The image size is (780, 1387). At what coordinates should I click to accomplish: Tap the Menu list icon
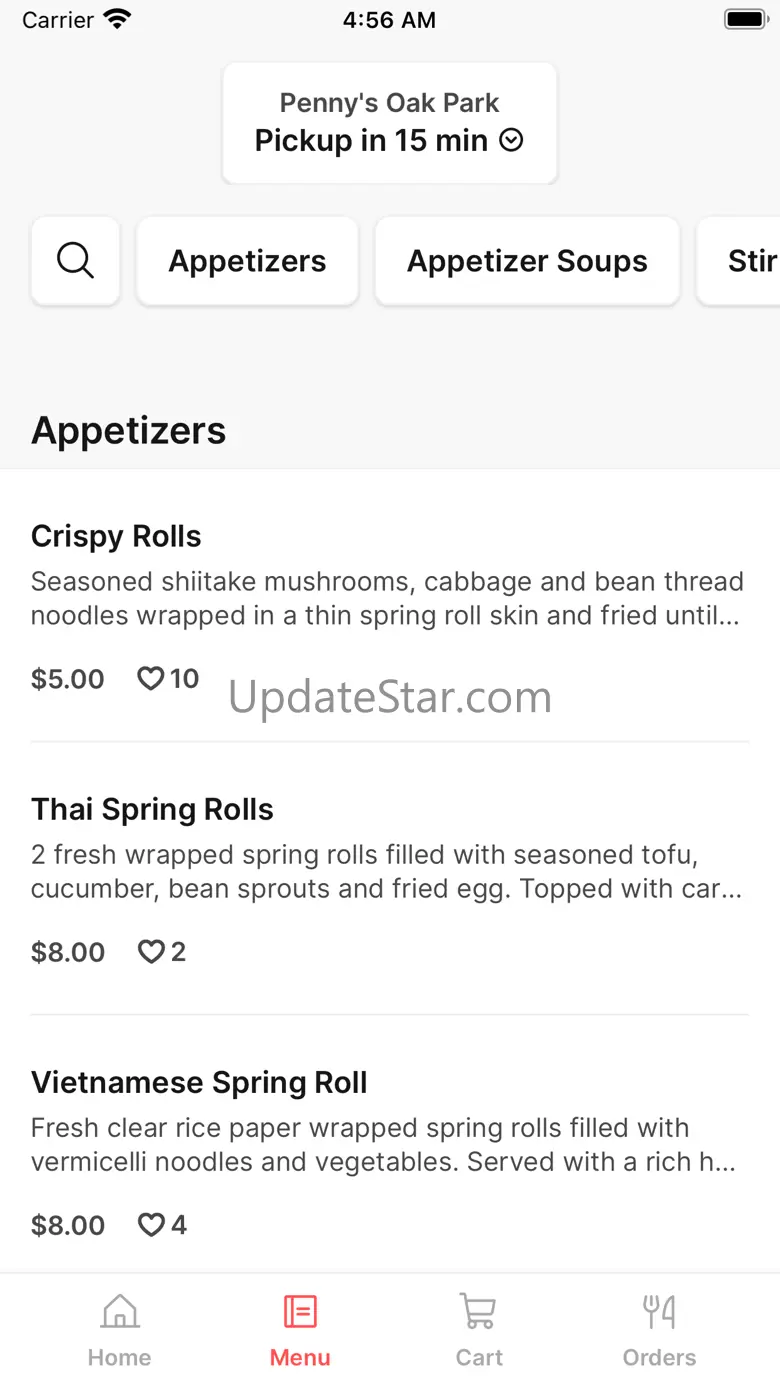[x=300, y=1311]
